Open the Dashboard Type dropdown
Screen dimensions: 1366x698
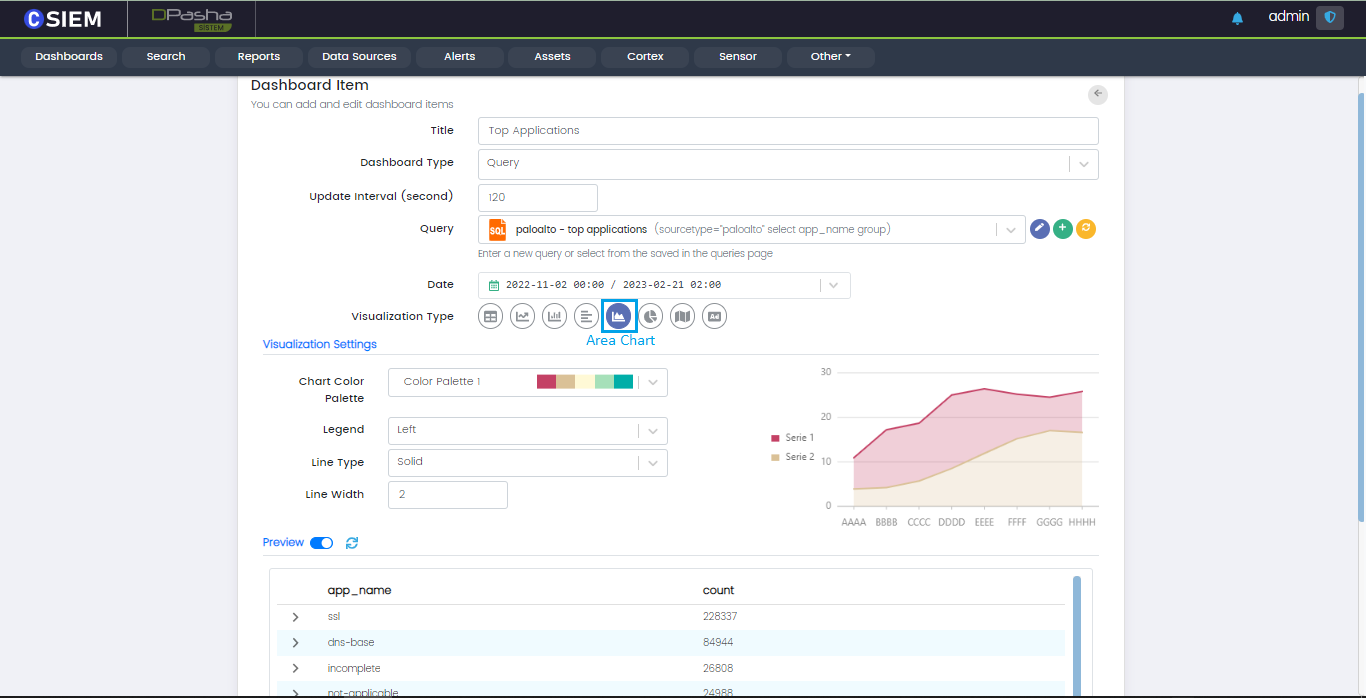(787, 163)
